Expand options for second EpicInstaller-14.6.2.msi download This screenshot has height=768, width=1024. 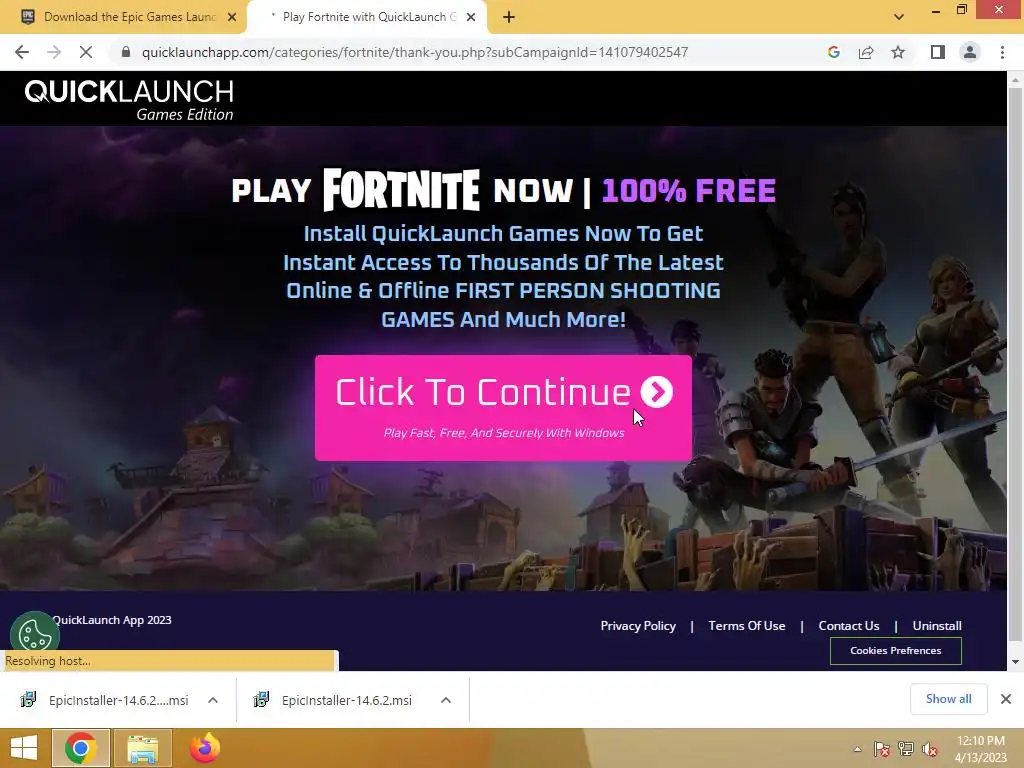446,700
